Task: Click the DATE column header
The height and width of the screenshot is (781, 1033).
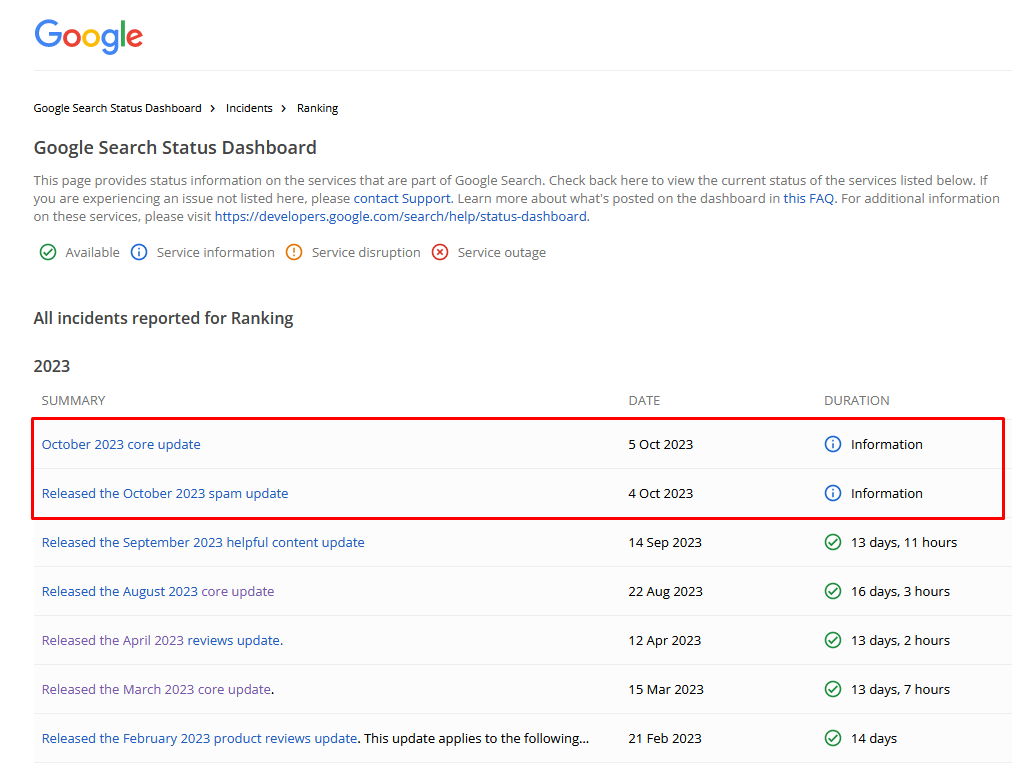Action: [644, 401]
